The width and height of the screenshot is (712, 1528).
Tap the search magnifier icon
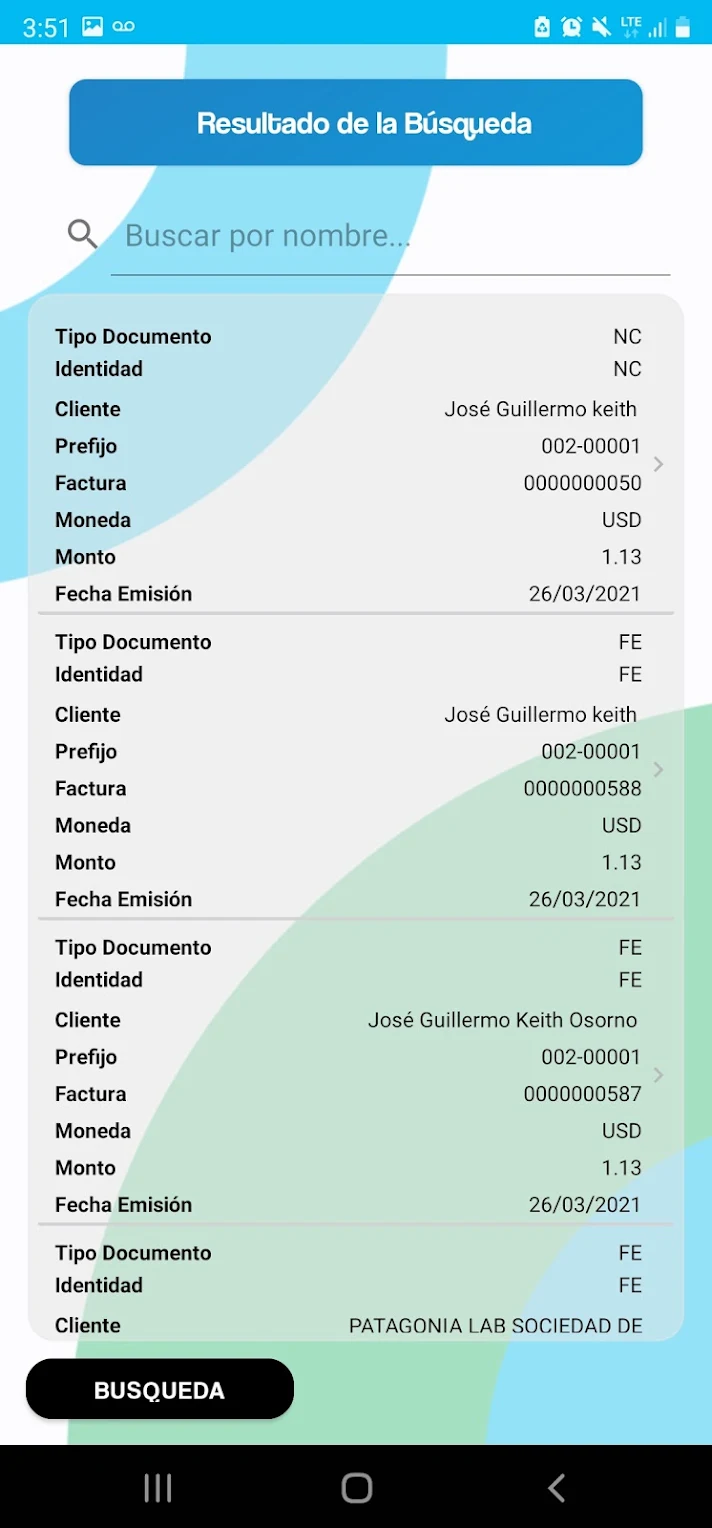click(x=82, y=234)
